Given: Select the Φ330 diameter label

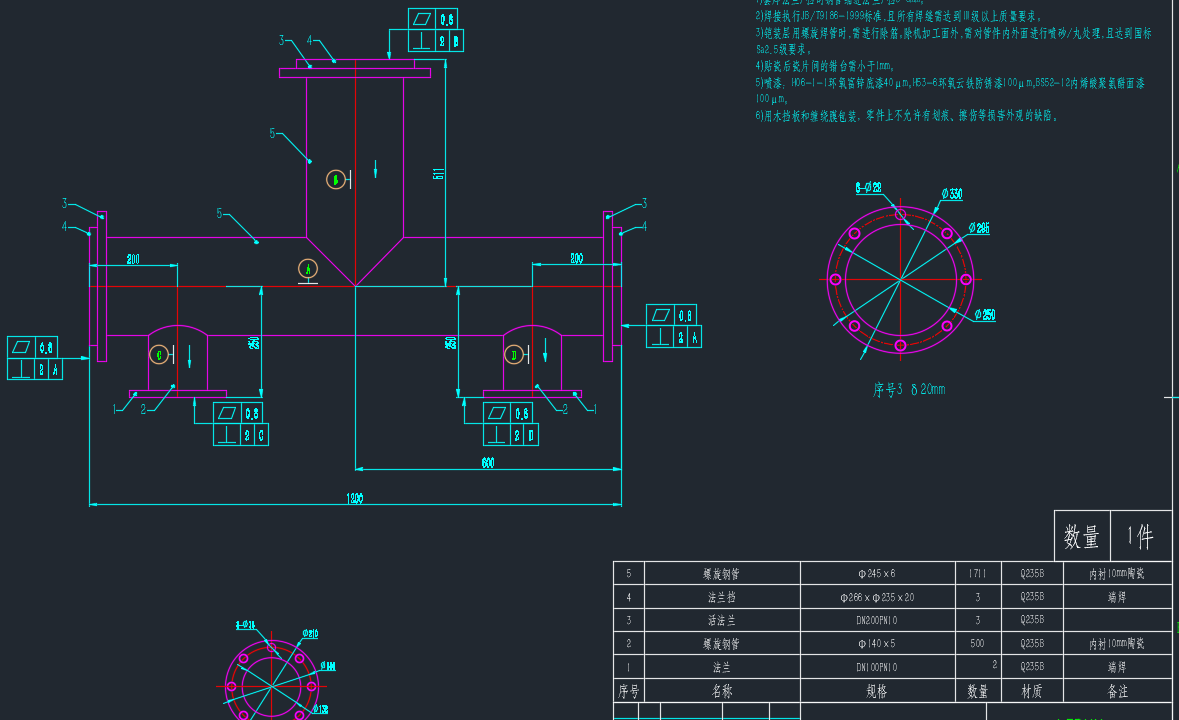Looking at the screenshot, I should [x=951, y=194].
